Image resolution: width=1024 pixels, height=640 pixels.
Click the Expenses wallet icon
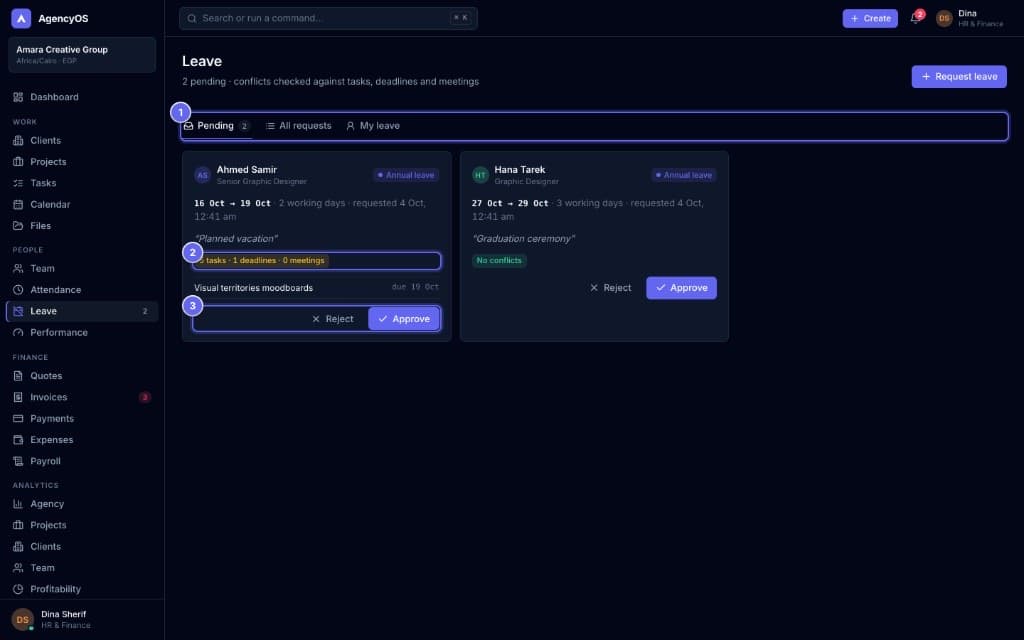[18, 440]
